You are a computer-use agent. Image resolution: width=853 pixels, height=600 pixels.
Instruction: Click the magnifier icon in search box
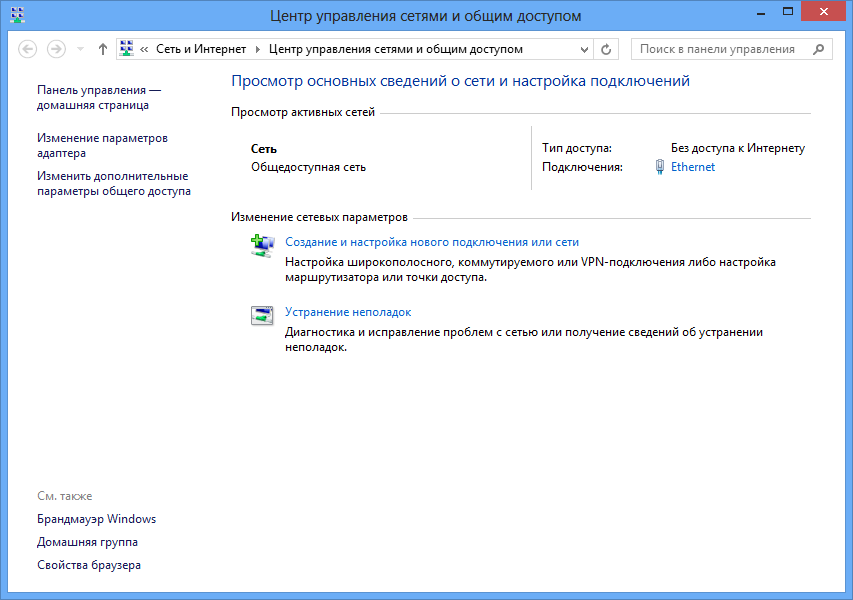(x=818, y=49)
